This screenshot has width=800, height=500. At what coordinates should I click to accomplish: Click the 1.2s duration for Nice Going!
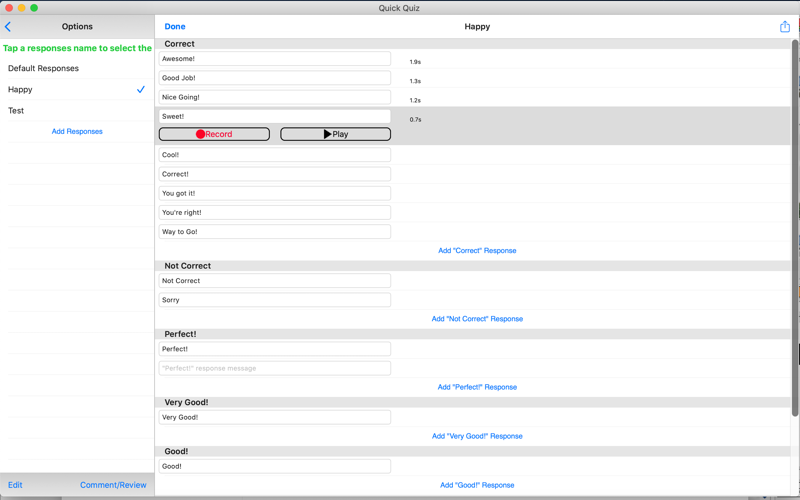click(x=415, y=101)
